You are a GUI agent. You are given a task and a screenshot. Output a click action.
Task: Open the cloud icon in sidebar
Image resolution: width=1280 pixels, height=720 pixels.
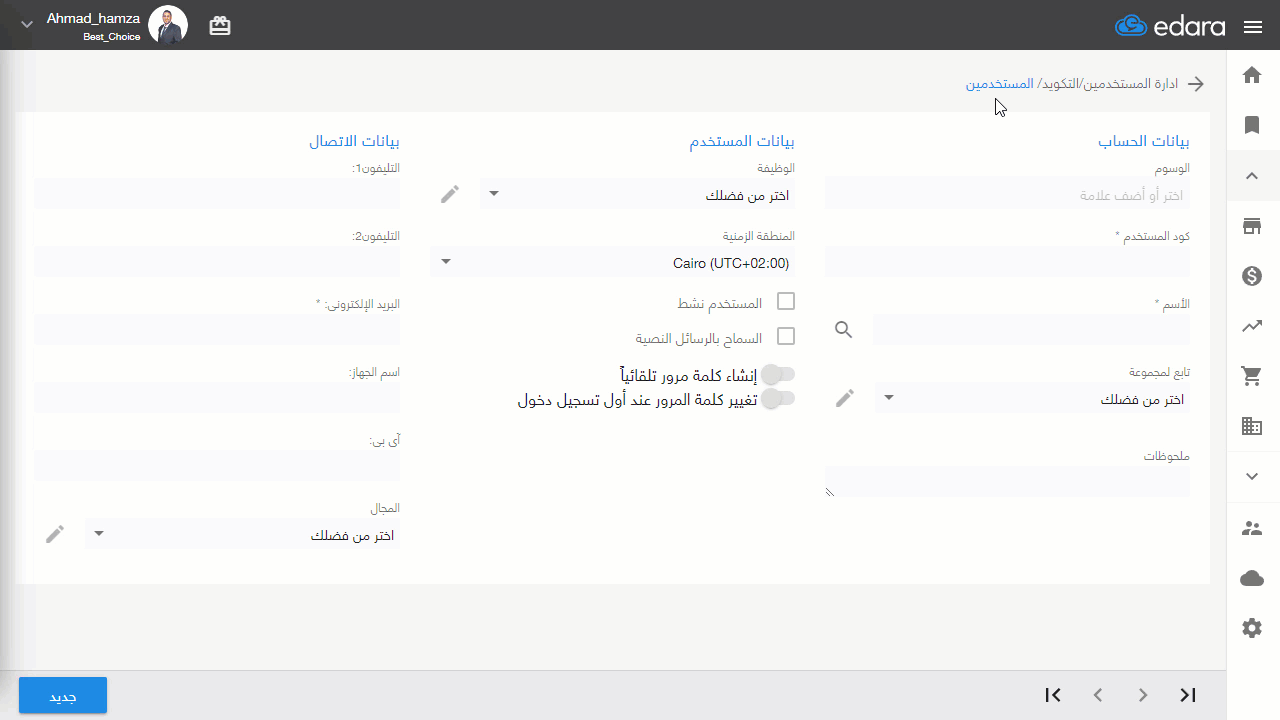click(x=1252, y=578)
